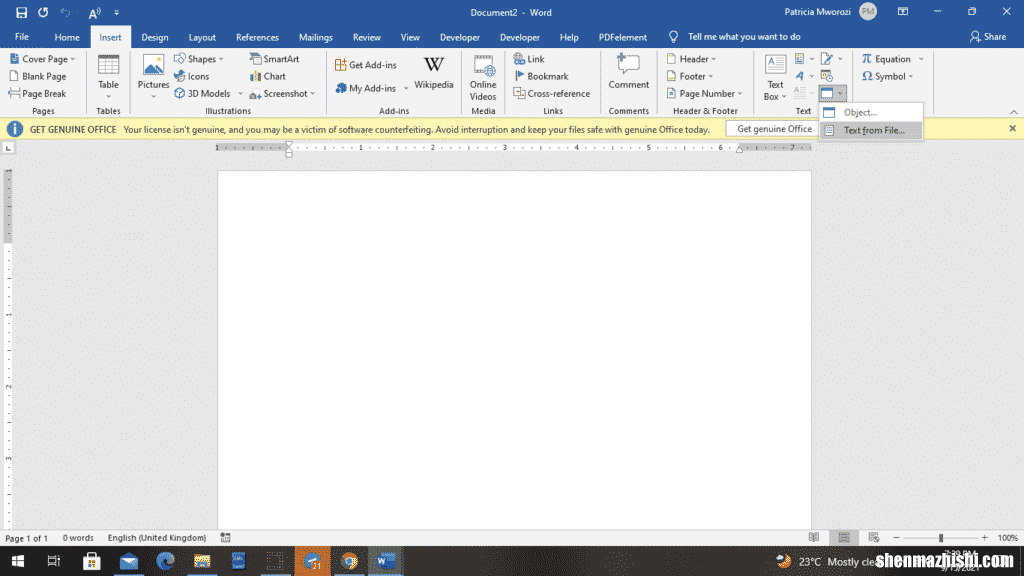The width and height of the screenshot is (1024, 576).
Task: Switch to the Home tab
Action: pos(67,37)
